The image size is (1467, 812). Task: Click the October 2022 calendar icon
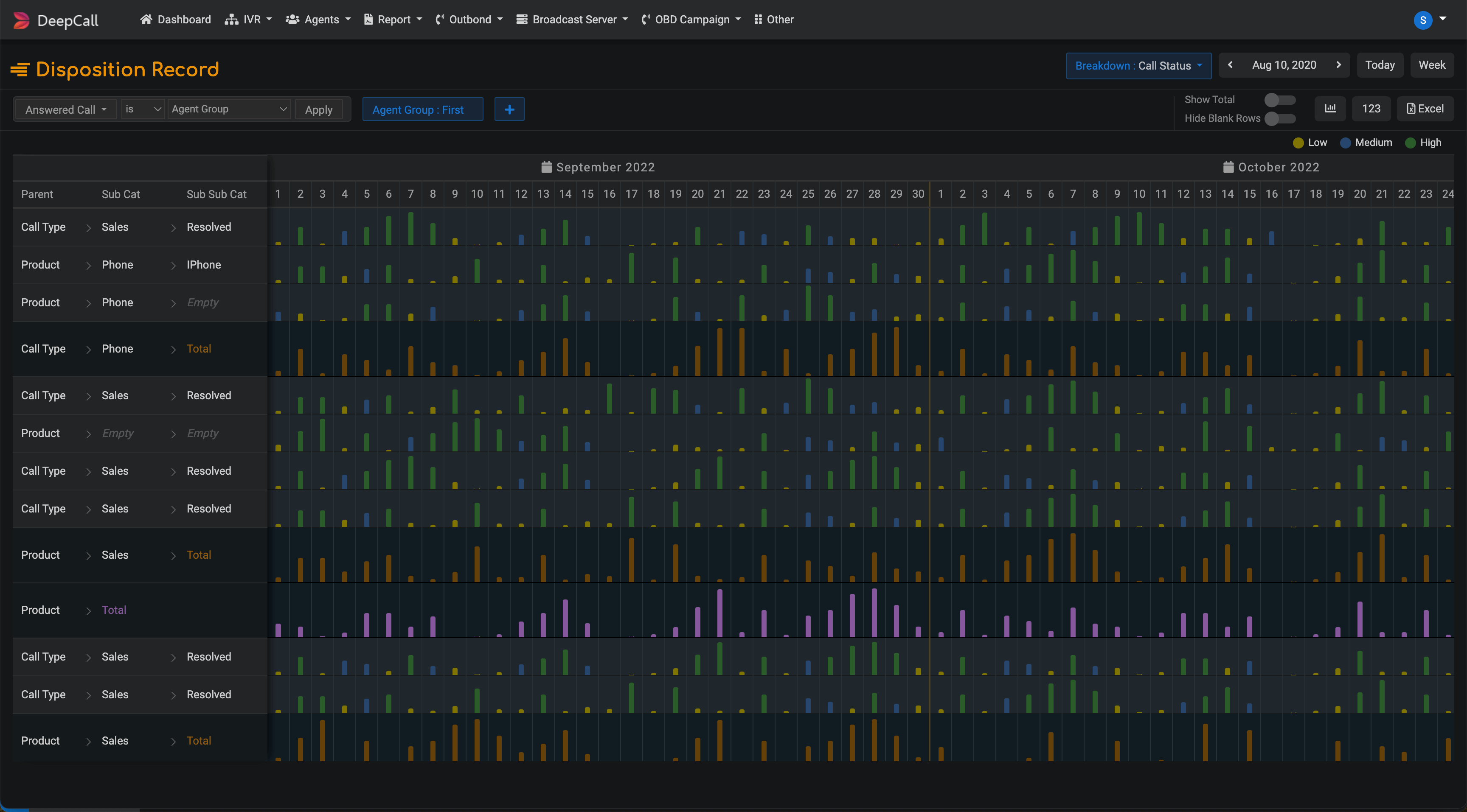(1228, 167)
